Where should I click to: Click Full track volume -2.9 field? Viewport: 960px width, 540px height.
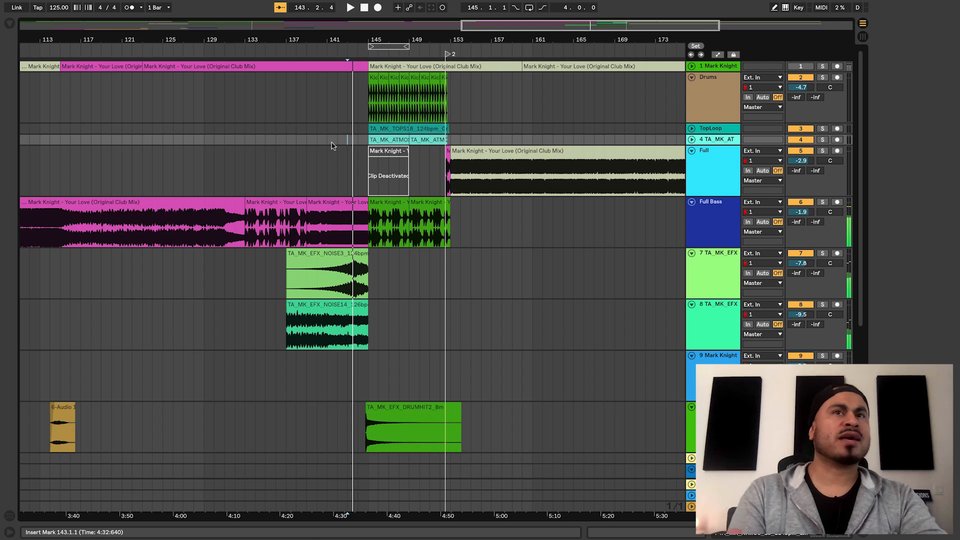[x=800, y=160]
